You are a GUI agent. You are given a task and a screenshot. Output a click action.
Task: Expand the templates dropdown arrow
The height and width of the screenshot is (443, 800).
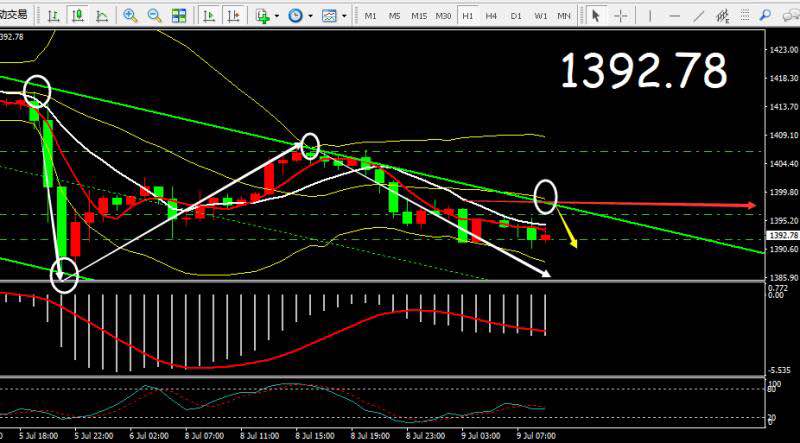[344, 16]
